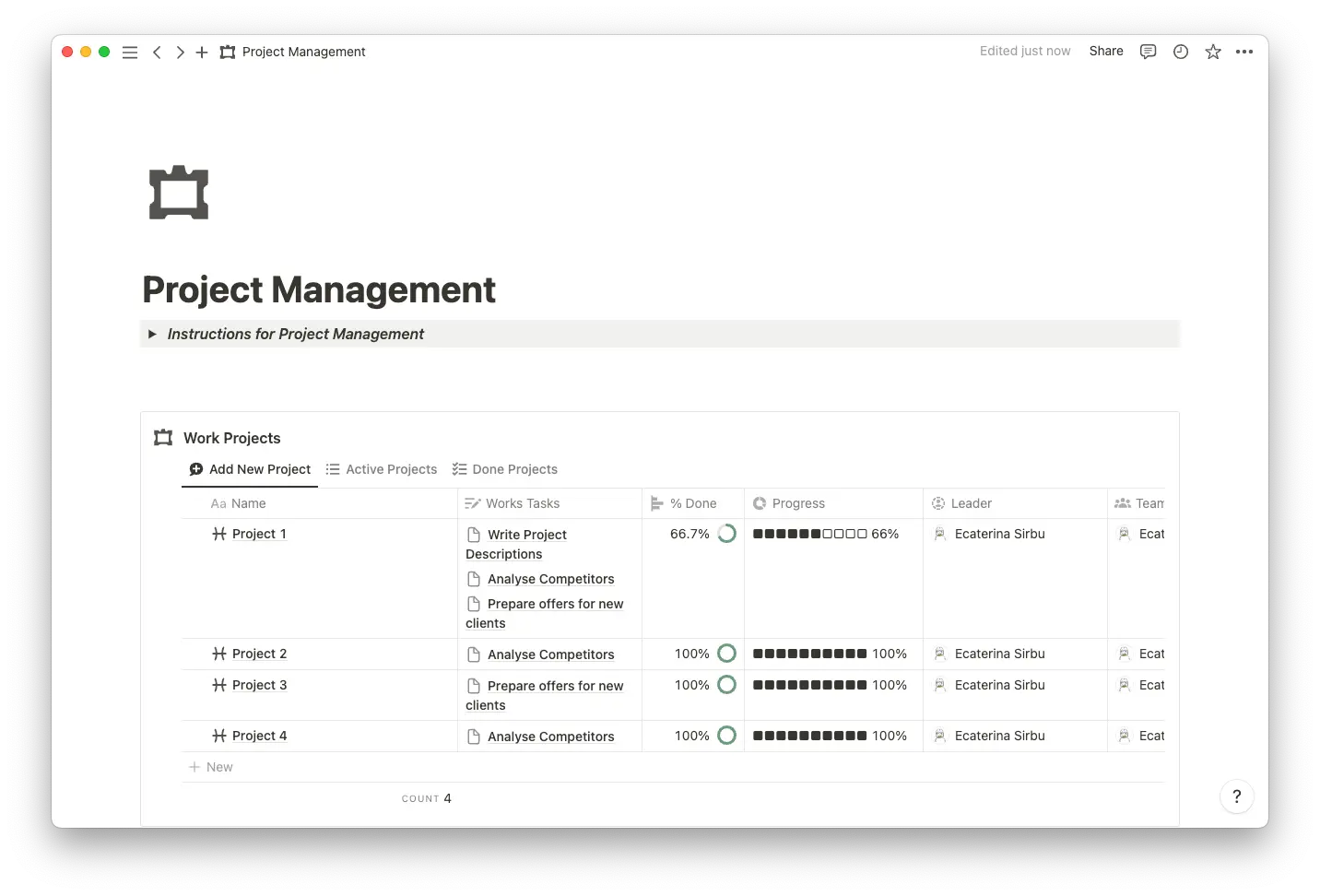View page history via the clock icon
The width and height of the screenshot is (1320, 896).
pos(1180,52)
